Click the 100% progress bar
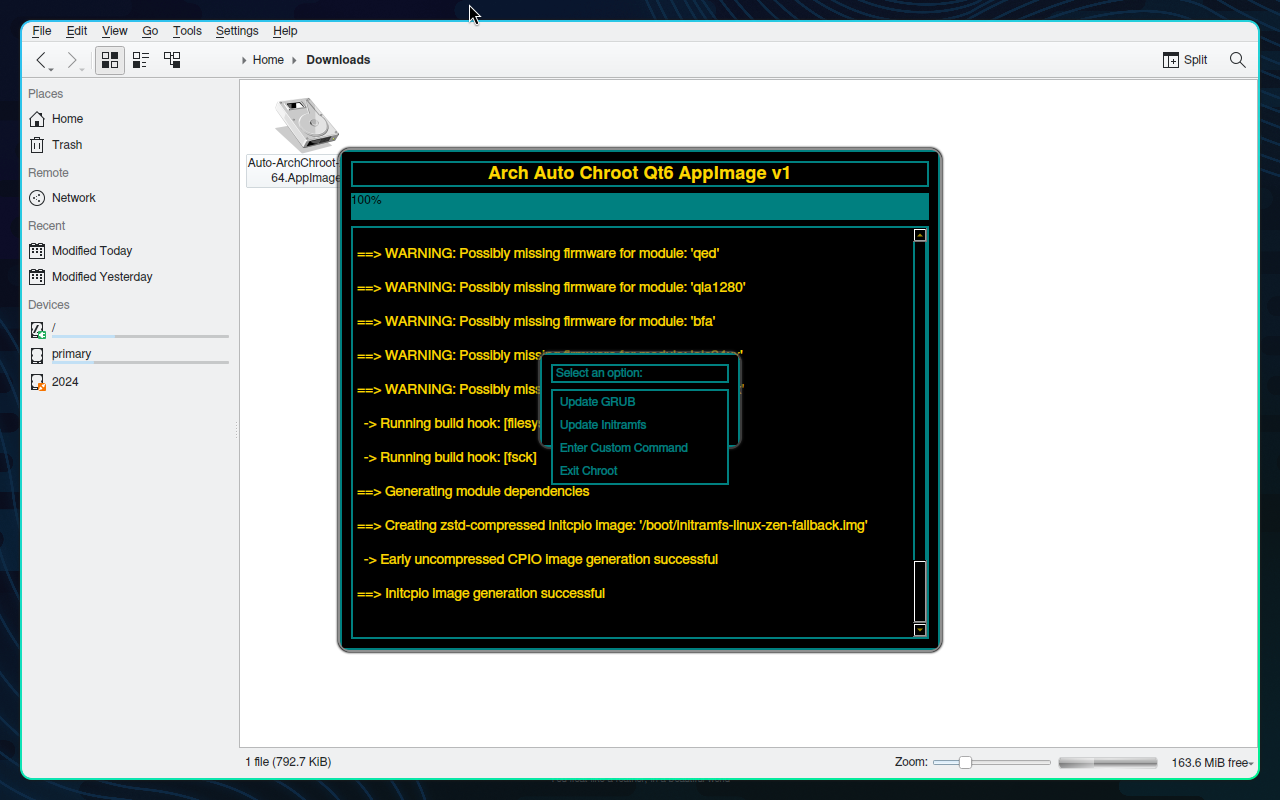The width and height of the screenshot is (1280, 800). tap(640, 206)
